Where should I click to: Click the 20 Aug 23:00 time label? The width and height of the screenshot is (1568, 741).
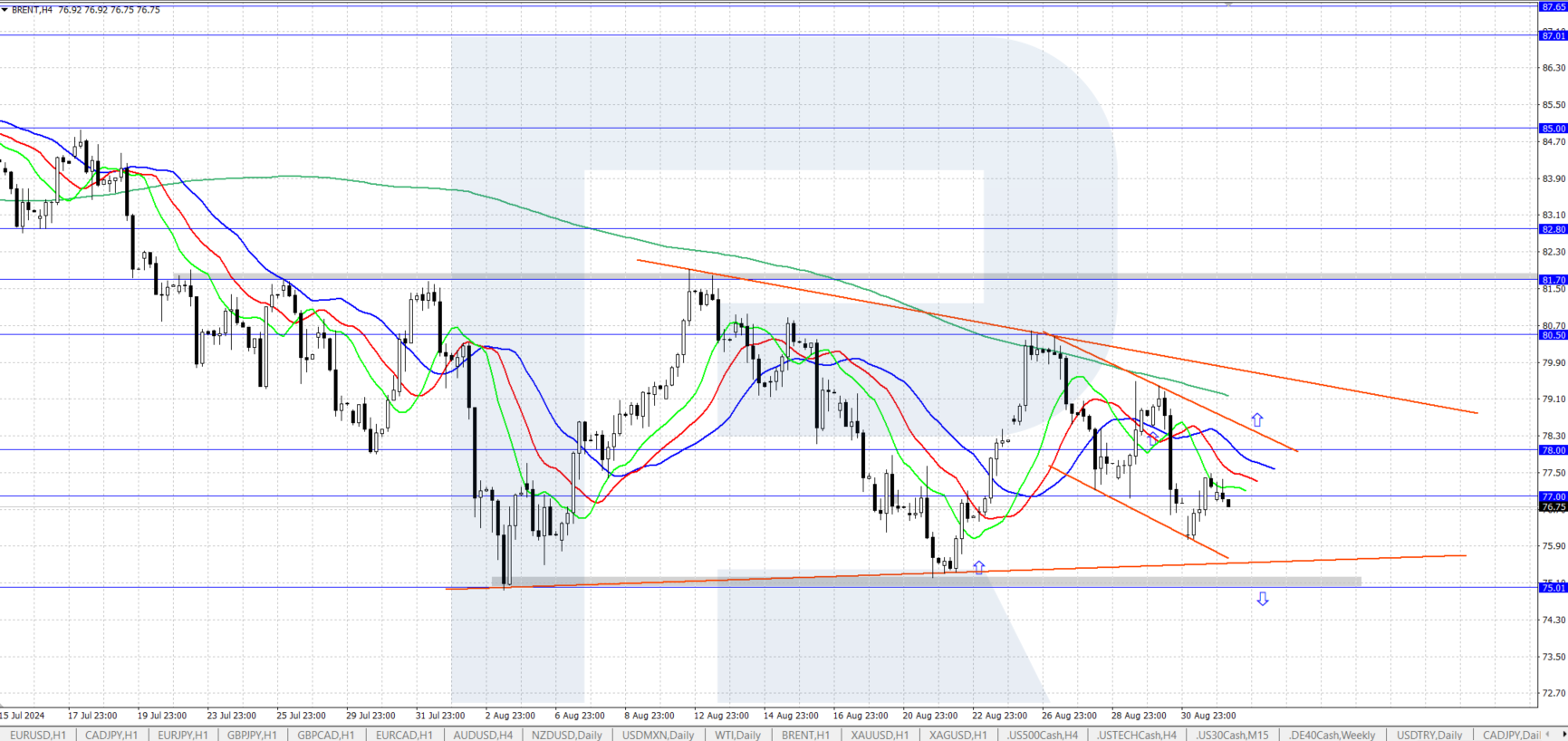[929, 716]
